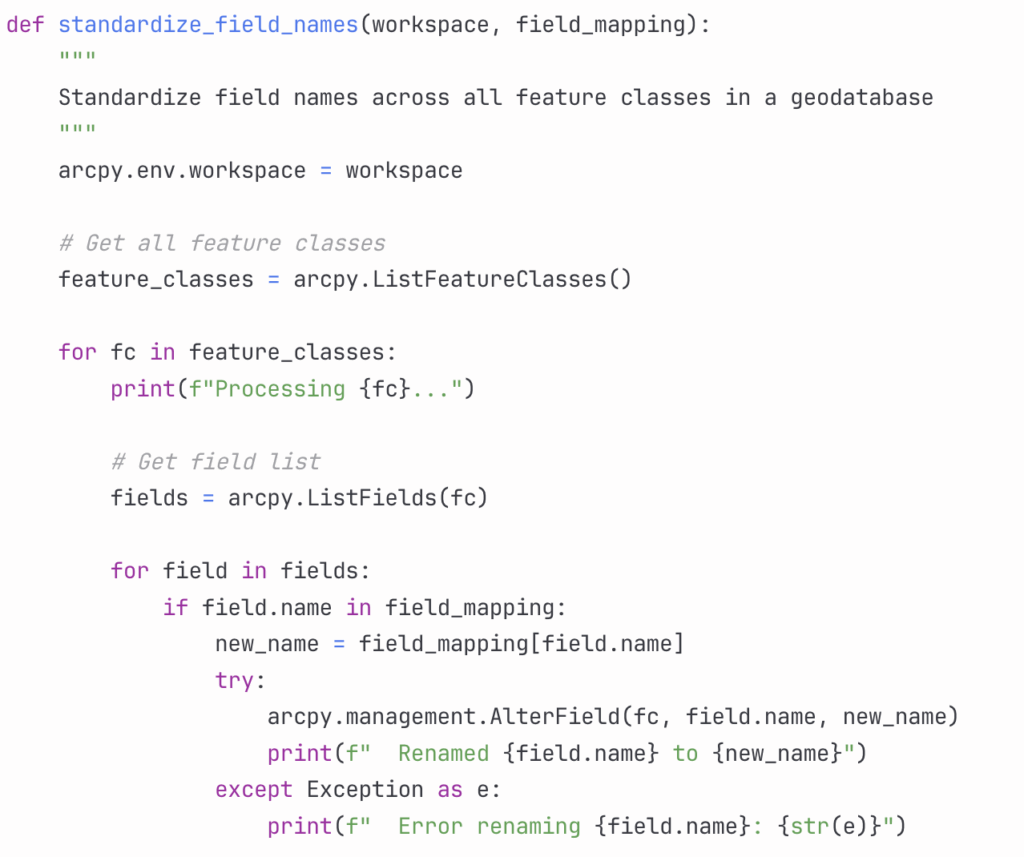
Task: Click the docstring text about standardizing field names
Action: [x=496, y=97]
